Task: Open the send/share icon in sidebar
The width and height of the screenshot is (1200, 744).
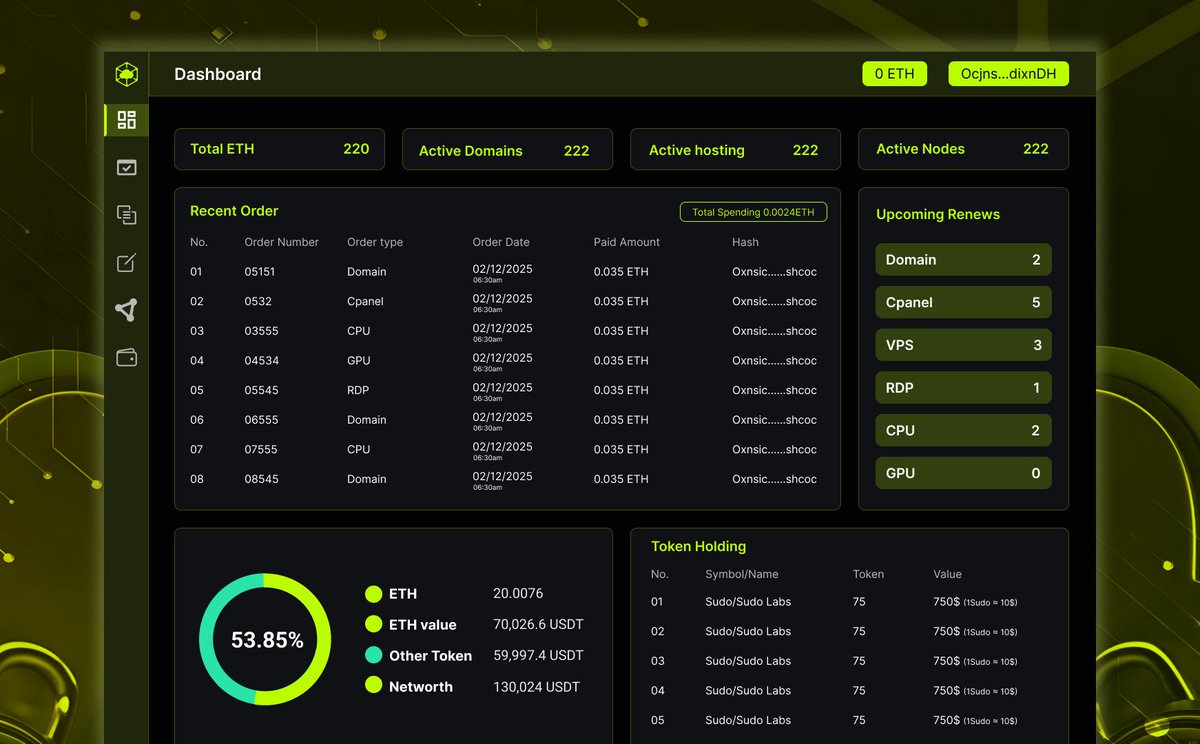Action: click(x=126, y=310)
